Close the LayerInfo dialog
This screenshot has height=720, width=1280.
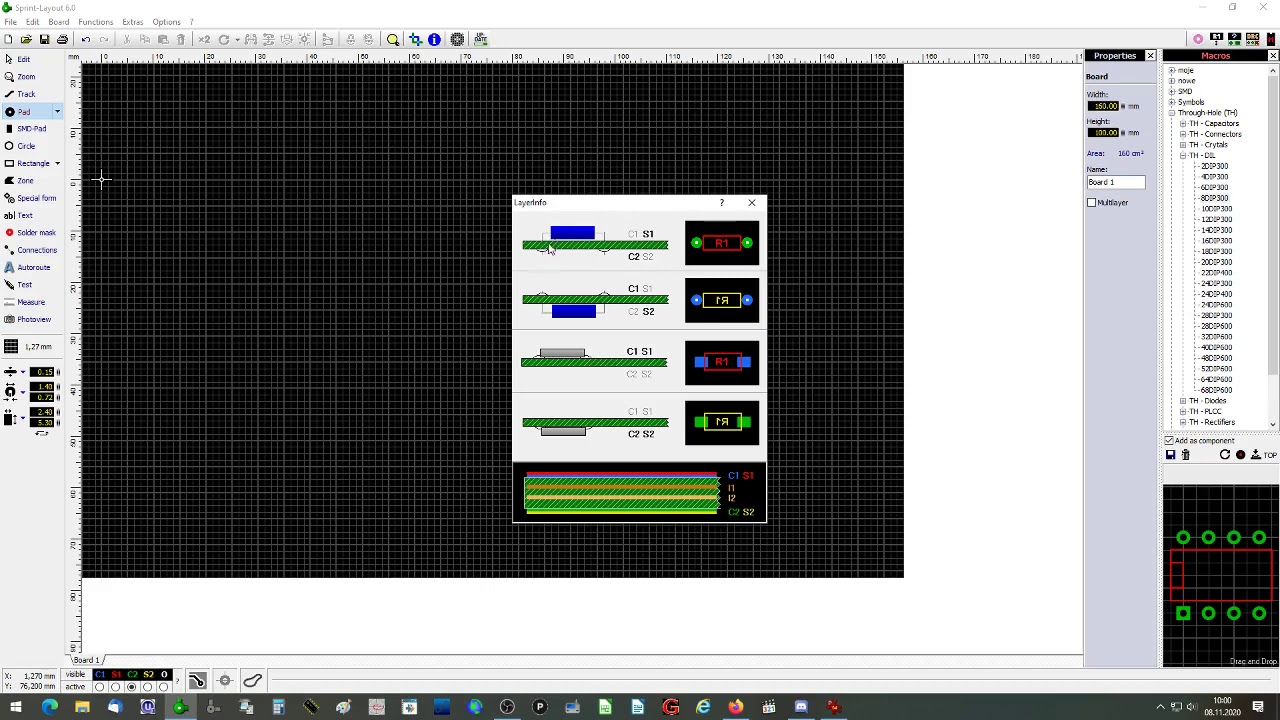click(752, 203)
